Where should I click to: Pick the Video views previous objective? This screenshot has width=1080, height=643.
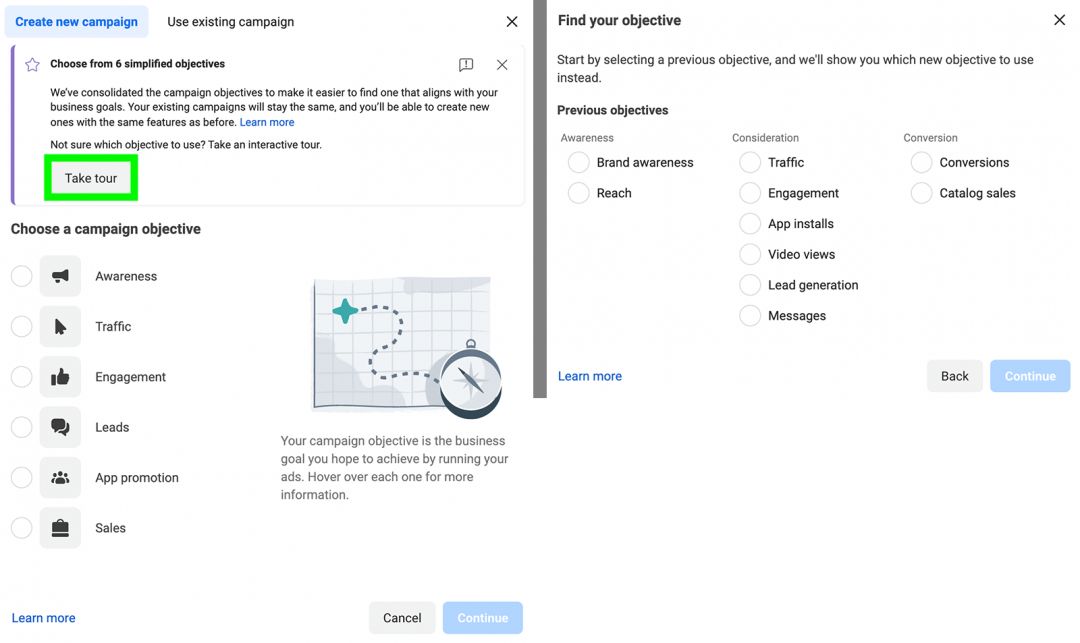[750, 254]
